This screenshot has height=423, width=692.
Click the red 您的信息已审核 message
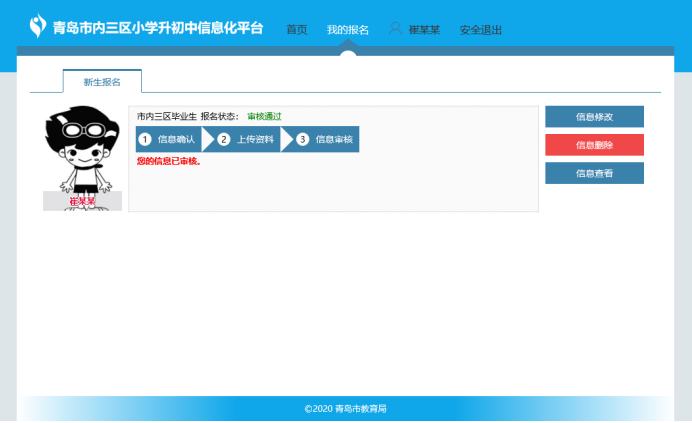pyautogui.click(x=169, y=161)
